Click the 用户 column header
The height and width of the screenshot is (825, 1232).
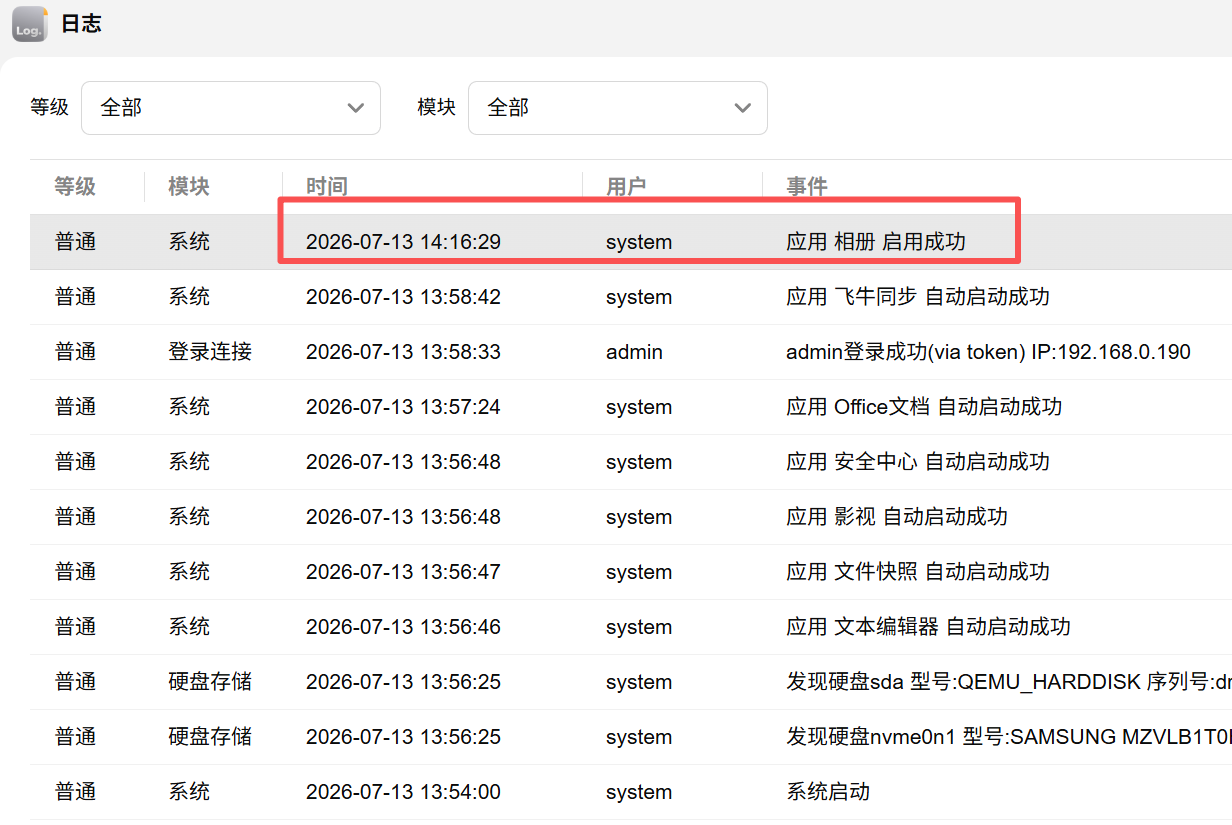tap(627, 187)
